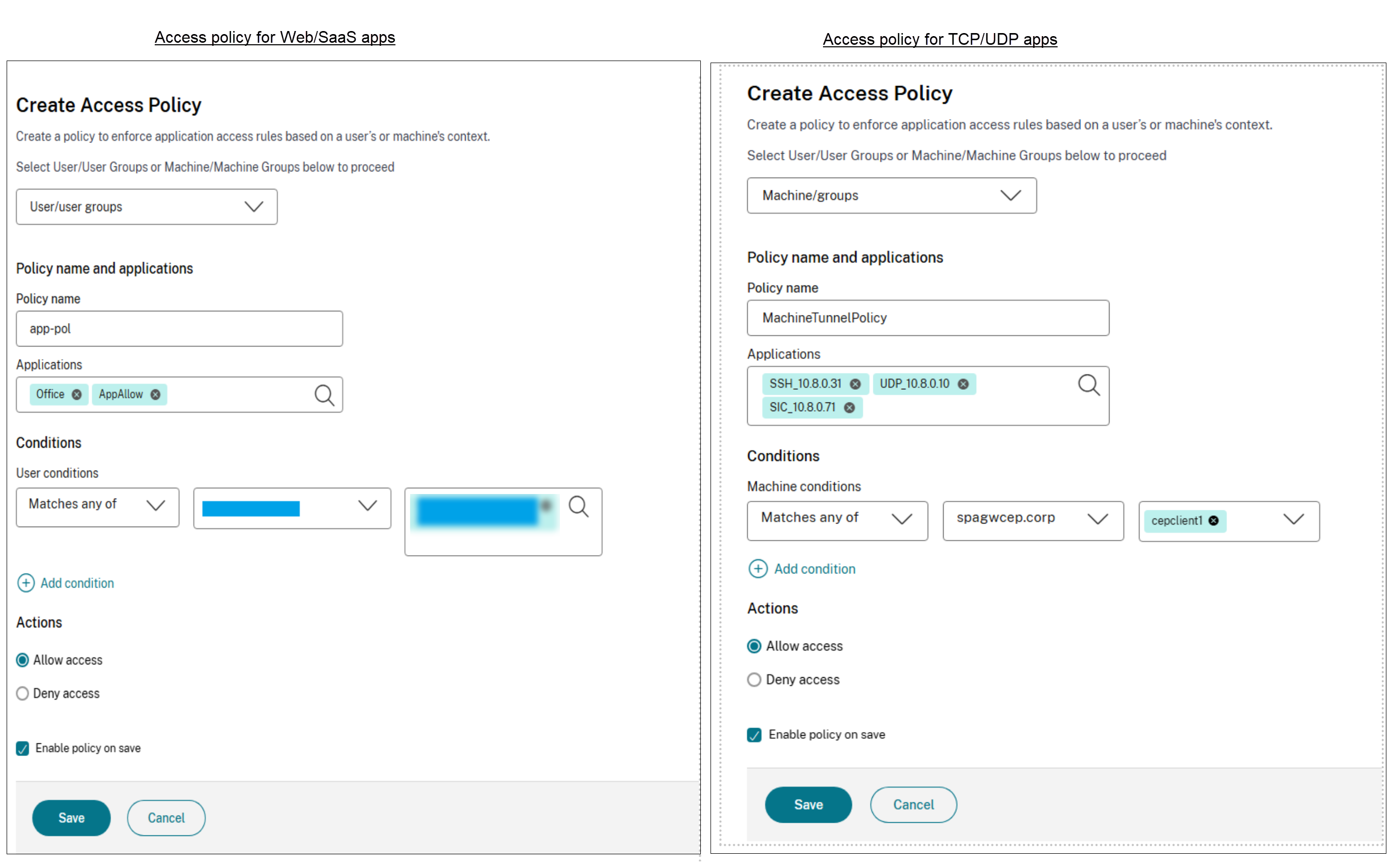Remove the SIC_10.8.0.71 application tag
The height and width of the screenshot is (868, 1392).
pyautogui.click(x=849, y=408)
